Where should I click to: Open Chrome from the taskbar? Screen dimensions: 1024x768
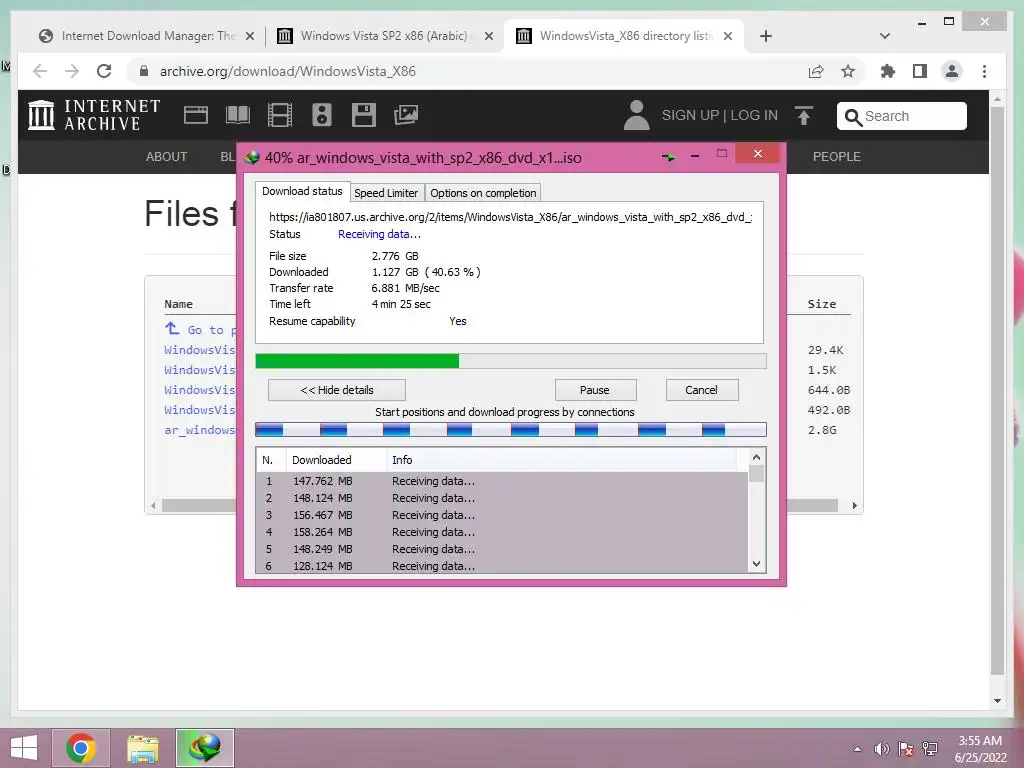point(81,748)
